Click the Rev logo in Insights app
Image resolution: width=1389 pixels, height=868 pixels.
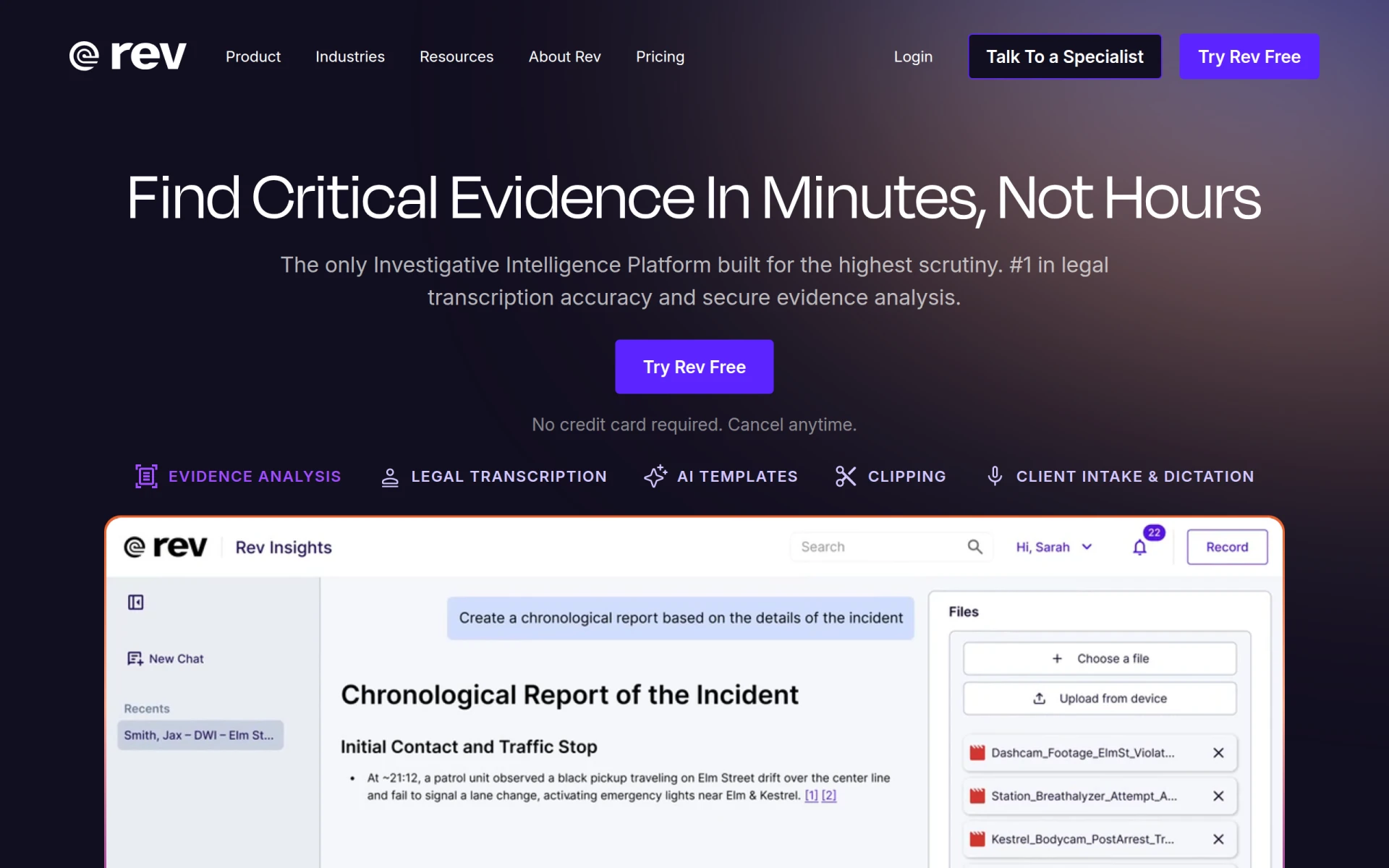pos(166,548)
